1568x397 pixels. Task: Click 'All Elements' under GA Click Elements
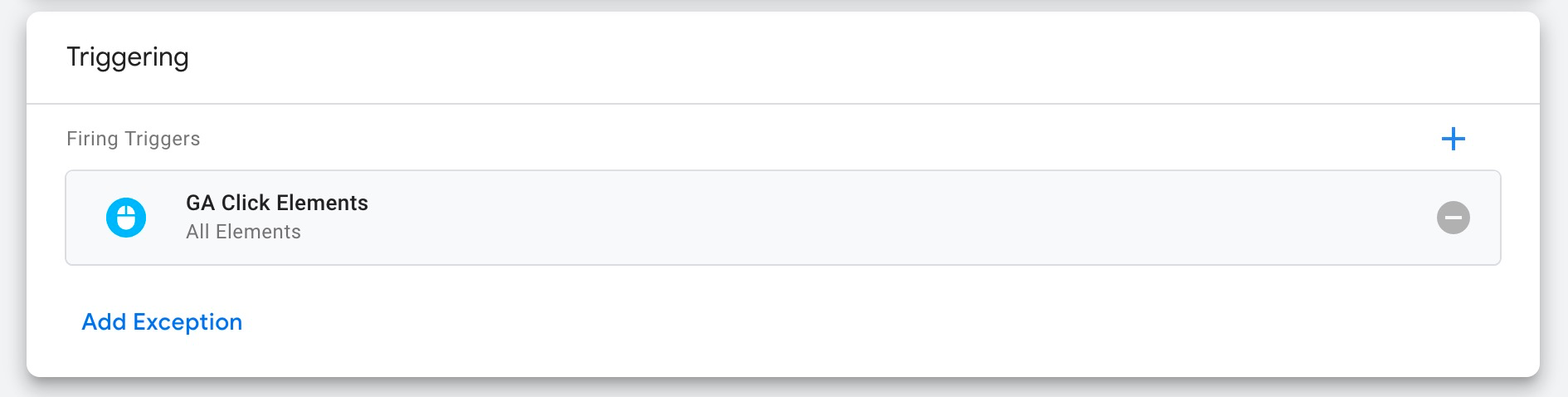point(243,232)
